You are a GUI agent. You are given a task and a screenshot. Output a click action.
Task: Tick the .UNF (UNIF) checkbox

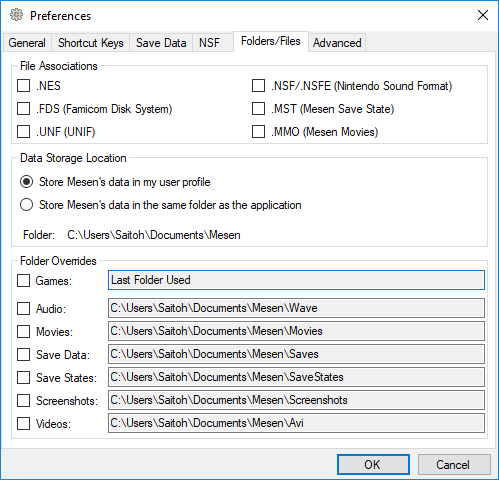23,132
